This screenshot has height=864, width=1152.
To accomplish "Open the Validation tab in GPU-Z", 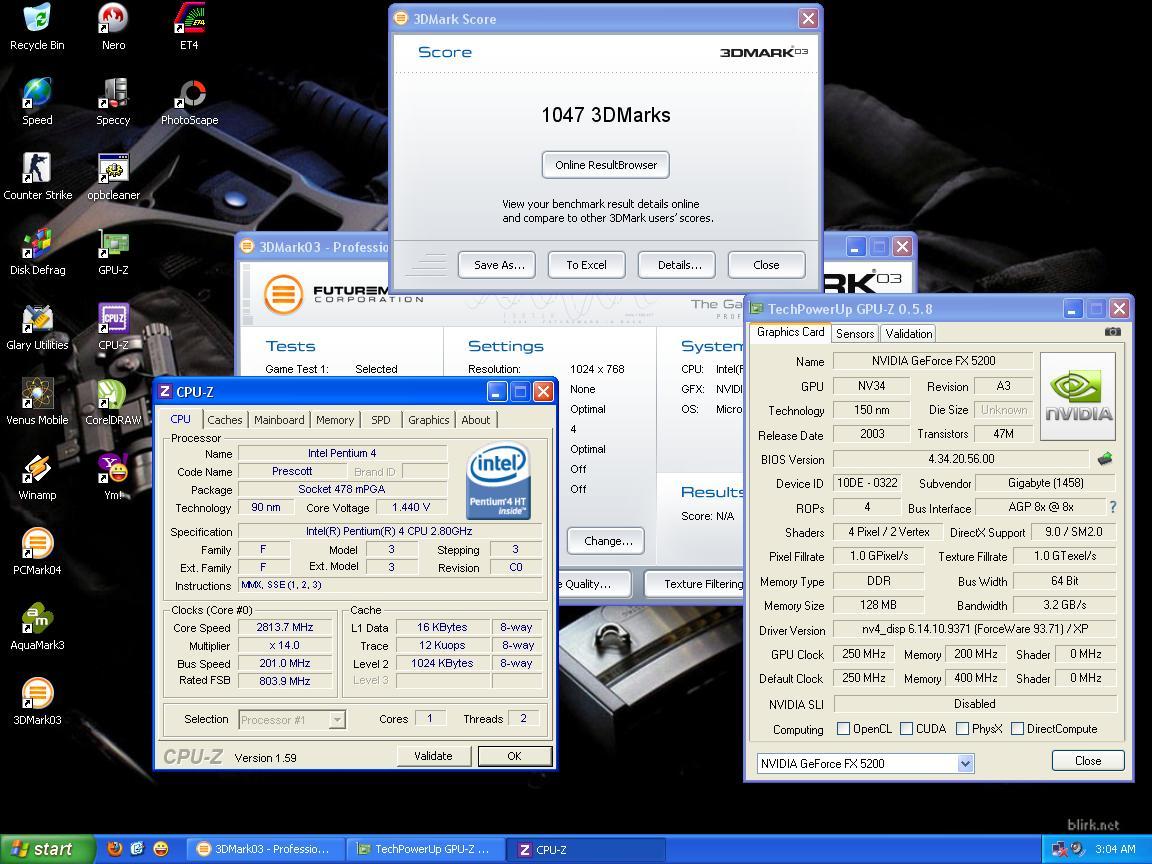I will tap(909, 334).
